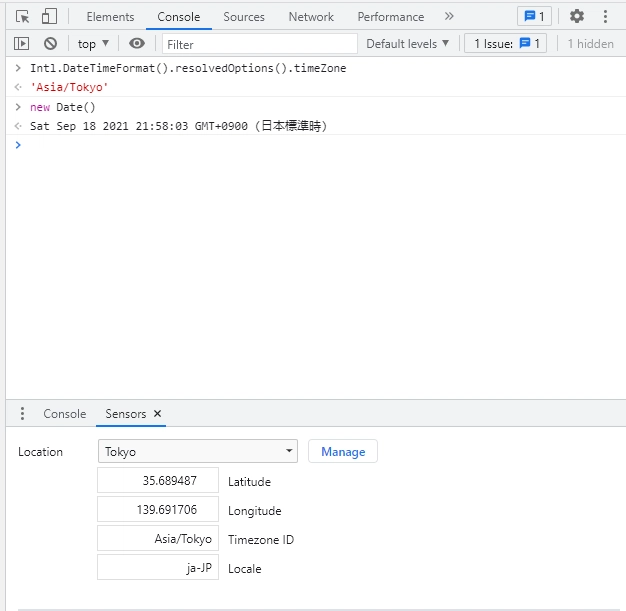The height and width of the screenshot is (611, 626).
Task: Toggle the device toolbar icon
Action: pyautogui.click(x=49, y=16)
